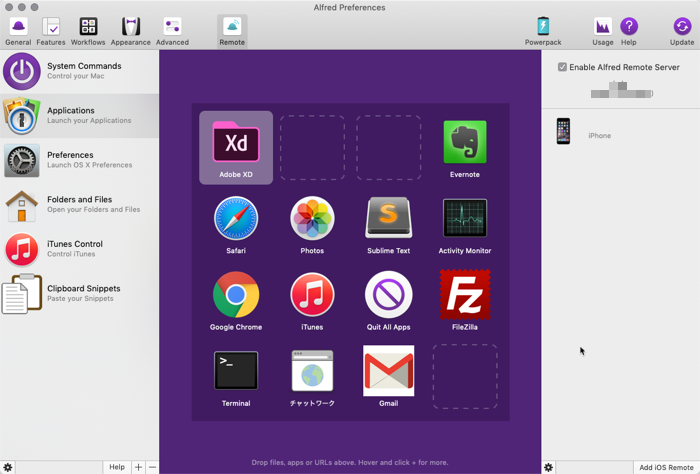
Task: Select the iPhone remote device
Action: coord(621,131)
